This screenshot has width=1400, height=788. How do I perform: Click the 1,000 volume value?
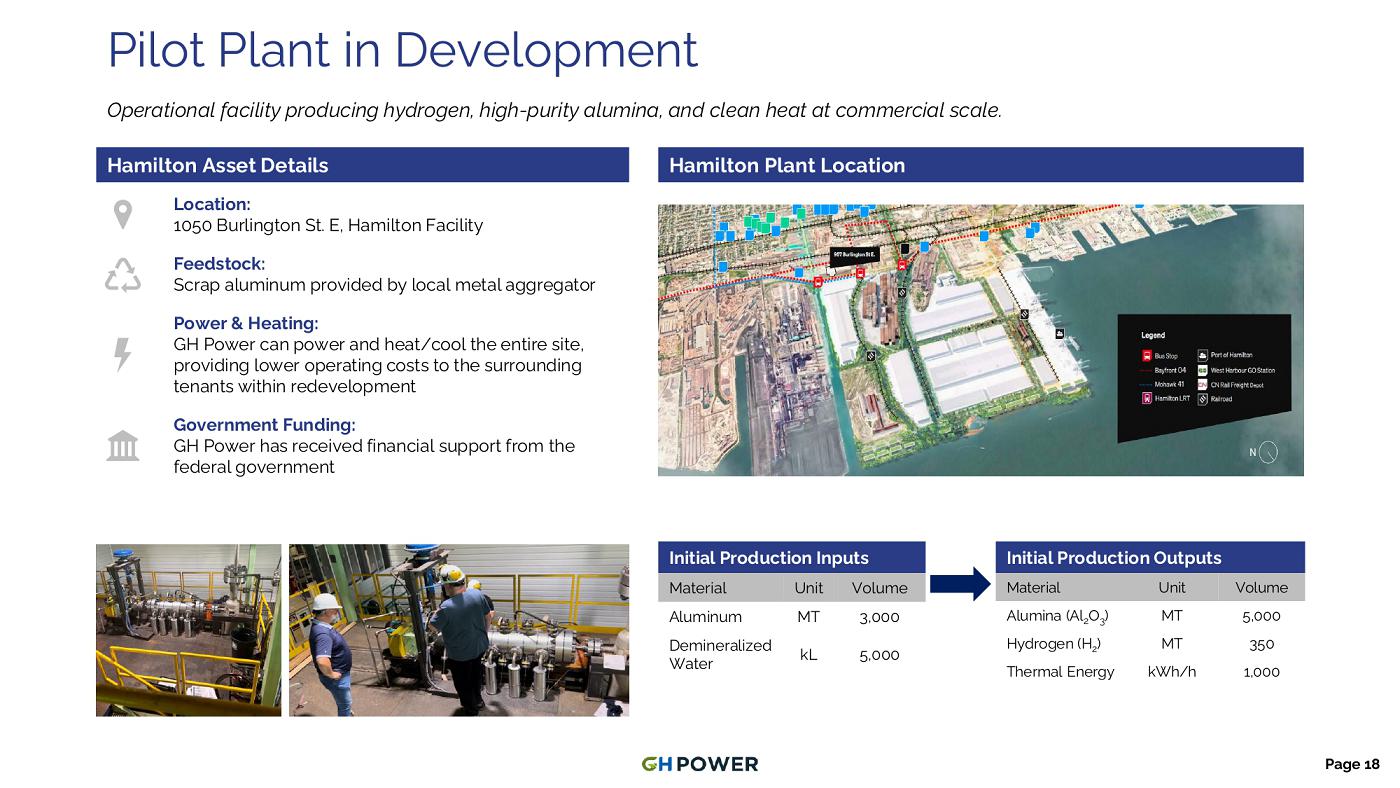point(1261,671)
